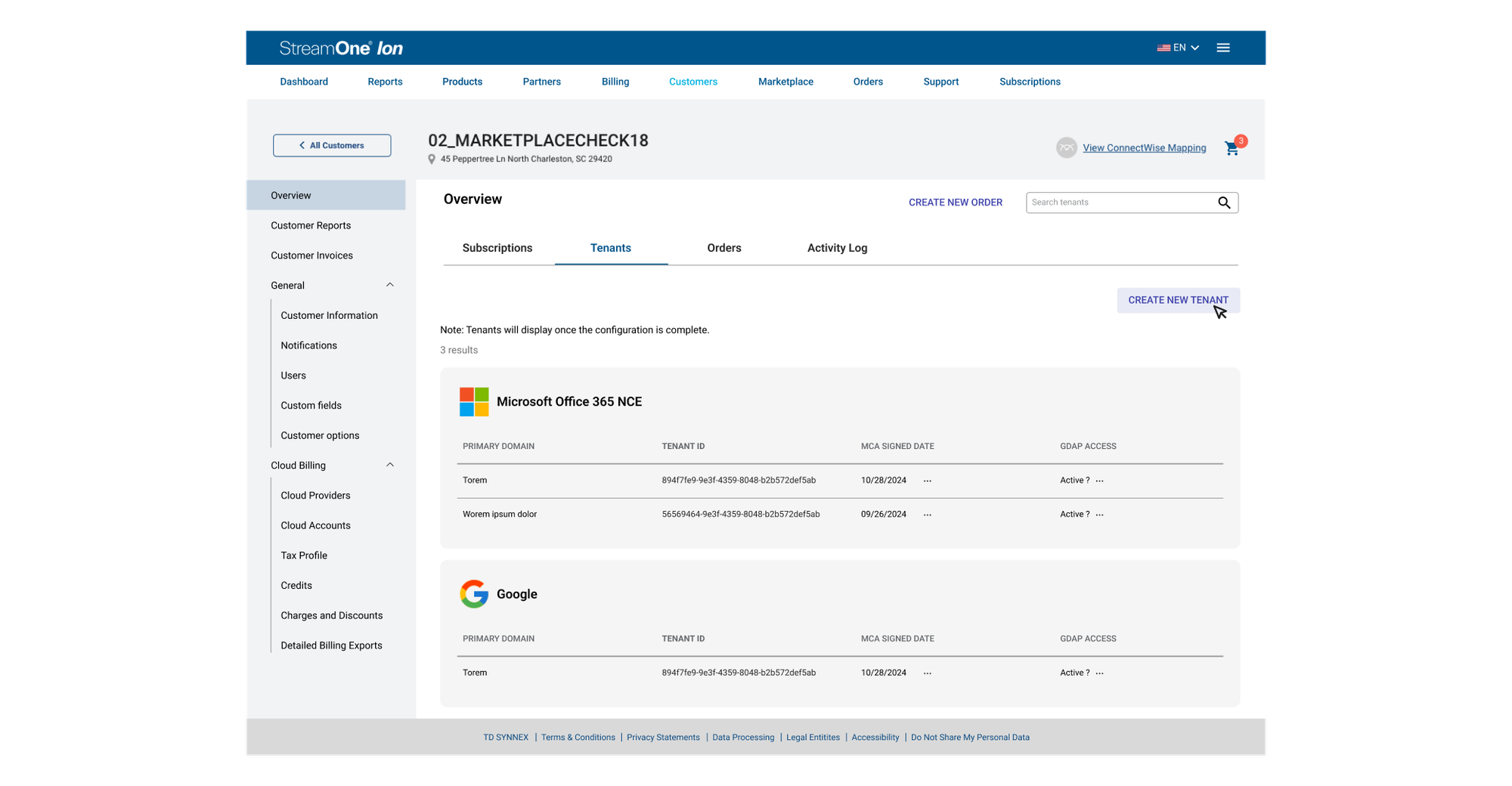Select Cloud Providers in the sidebar
1512x786 pixels.
315,495
